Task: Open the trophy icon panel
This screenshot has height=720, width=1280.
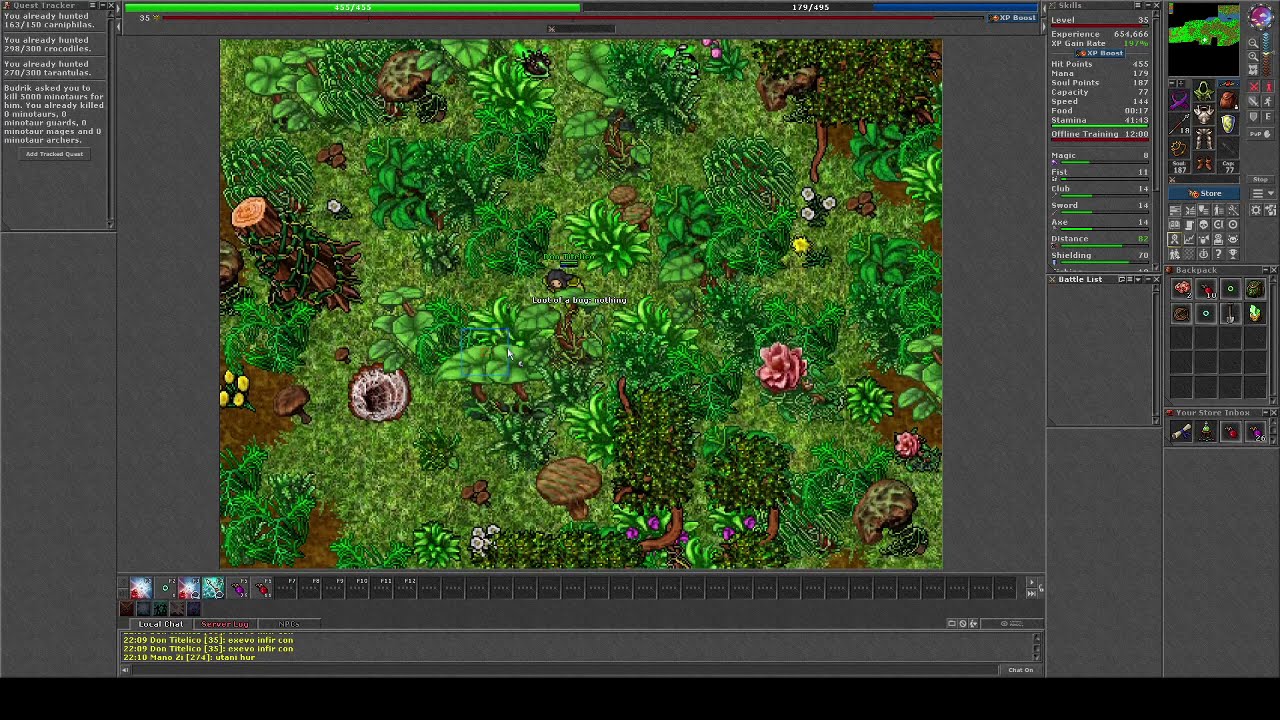Action: (1233, 254)
